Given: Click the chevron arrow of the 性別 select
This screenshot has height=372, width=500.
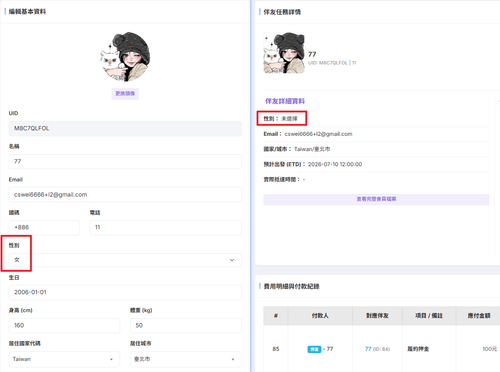Looking at the screenshot, I should coord(232,260).
